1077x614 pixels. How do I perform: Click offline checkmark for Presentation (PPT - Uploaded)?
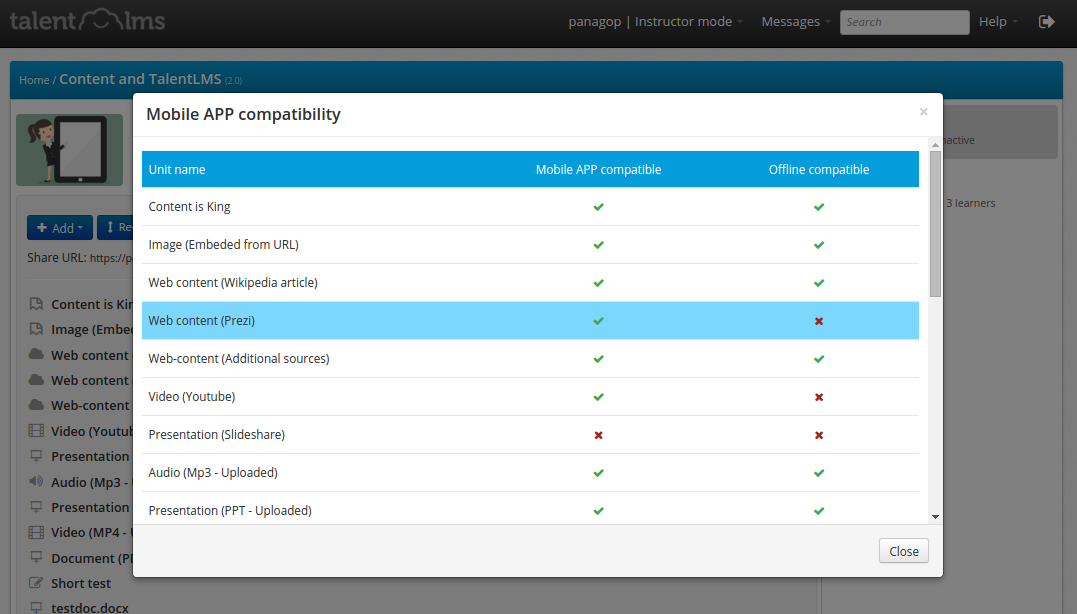point(819,511)
